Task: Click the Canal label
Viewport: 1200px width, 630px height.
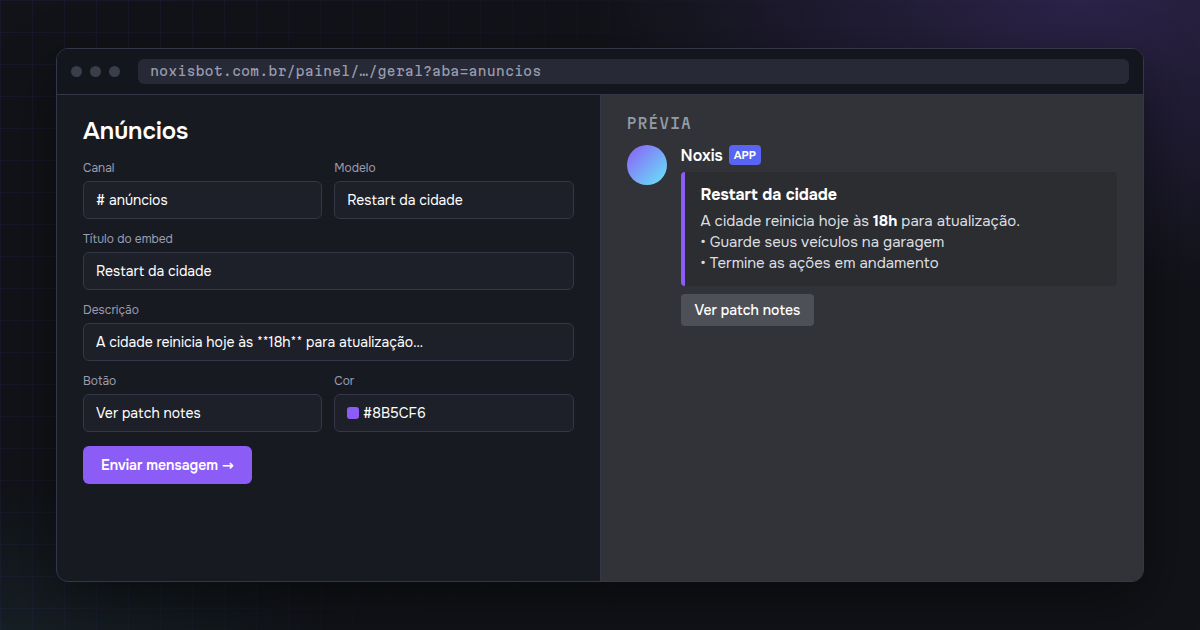Action: (98, 168)
